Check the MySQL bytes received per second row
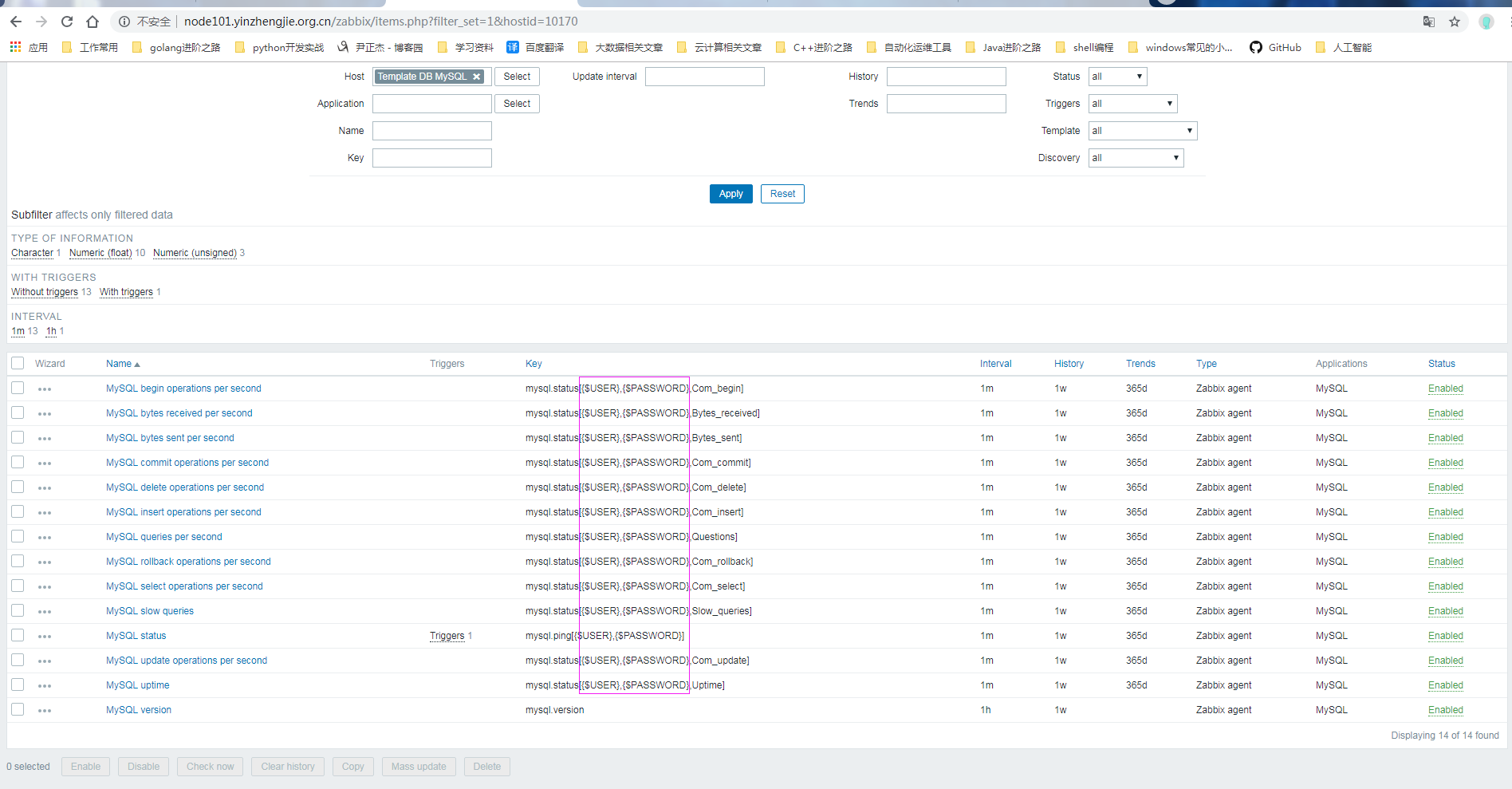The height and width of the screenshot is (789, 1512). [x=18, y=412]
